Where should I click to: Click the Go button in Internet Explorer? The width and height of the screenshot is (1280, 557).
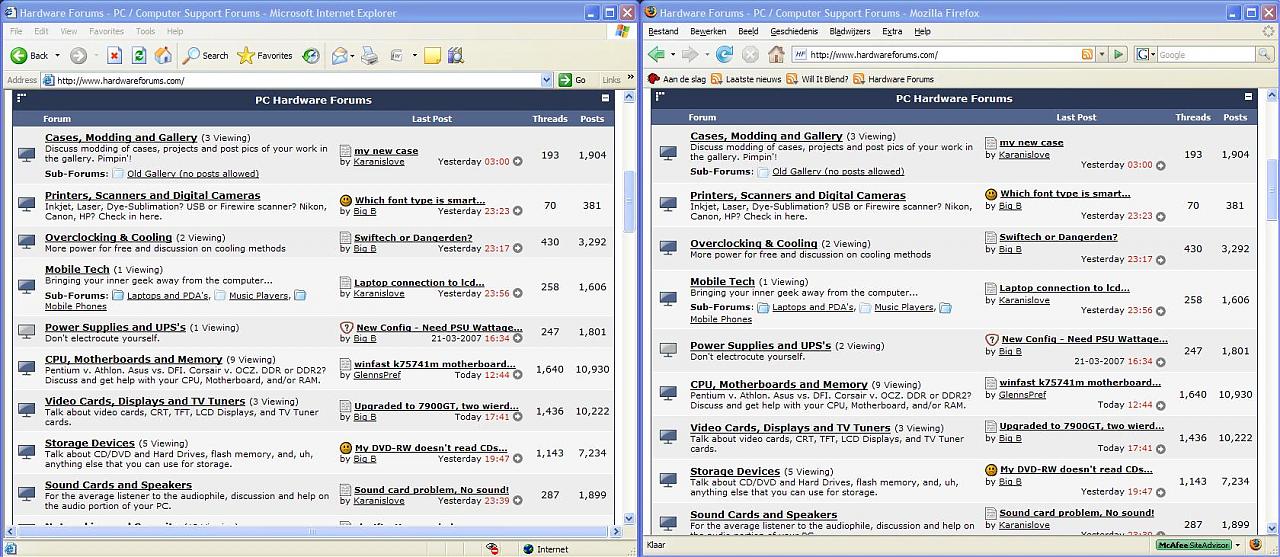[x=574, y=80]
